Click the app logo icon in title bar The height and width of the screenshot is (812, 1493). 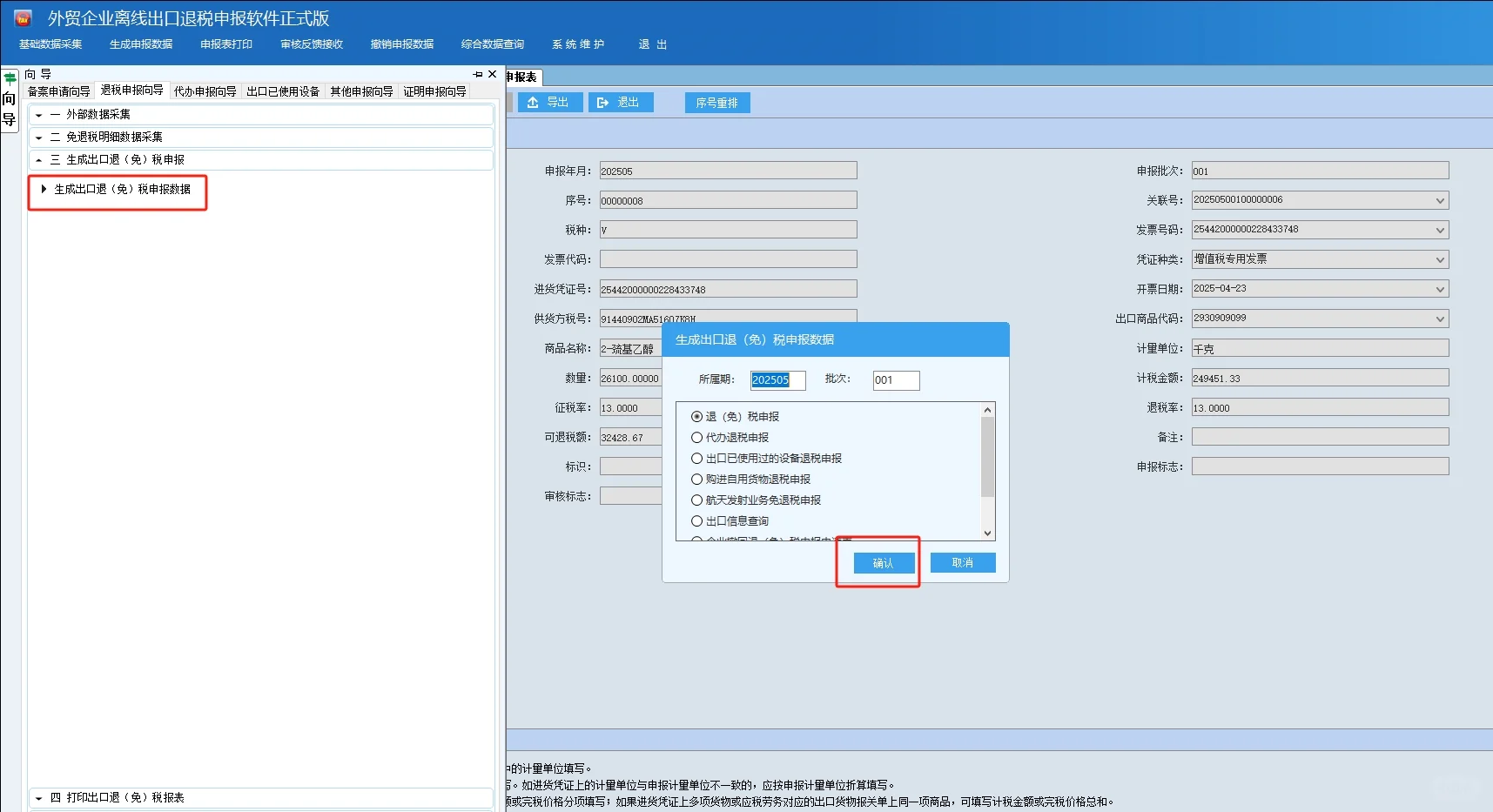coord(23,17)
